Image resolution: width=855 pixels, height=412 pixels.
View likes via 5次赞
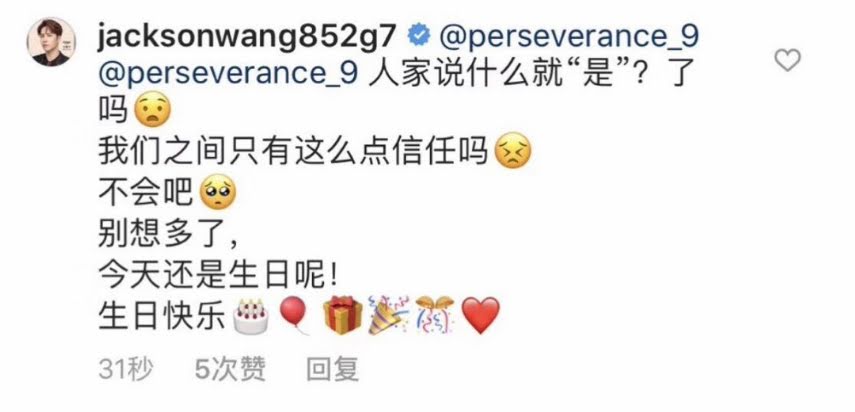tap(231, 371)
